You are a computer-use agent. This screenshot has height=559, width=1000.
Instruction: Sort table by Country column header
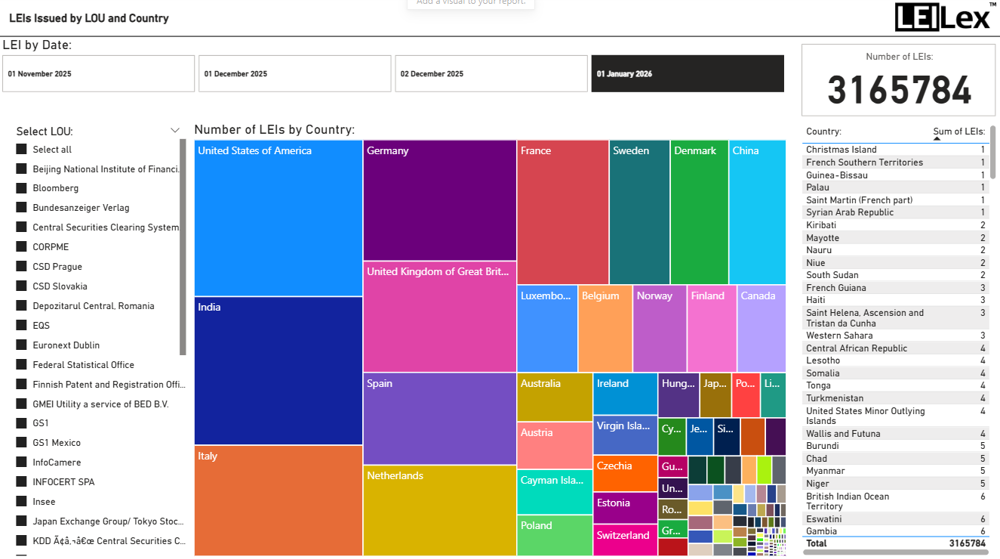pyautogui.click(x=823, y=131)
